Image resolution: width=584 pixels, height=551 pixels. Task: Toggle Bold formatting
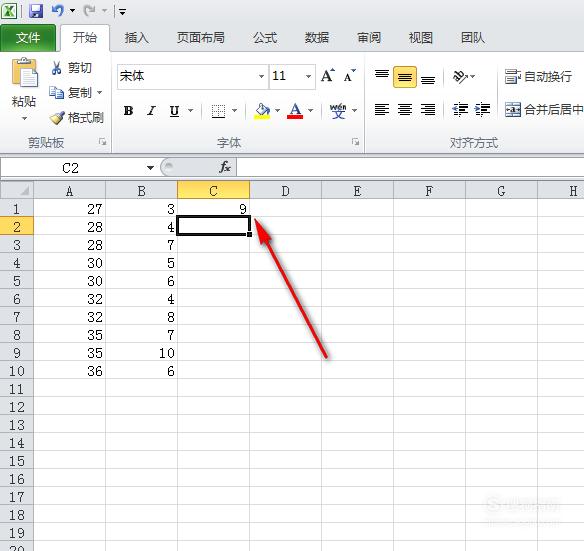click(128, 111)
